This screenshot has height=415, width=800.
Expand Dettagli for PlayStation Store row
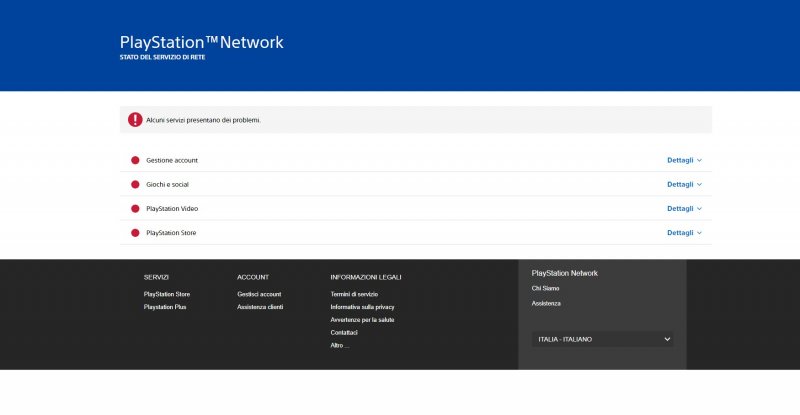click(684, 233)
